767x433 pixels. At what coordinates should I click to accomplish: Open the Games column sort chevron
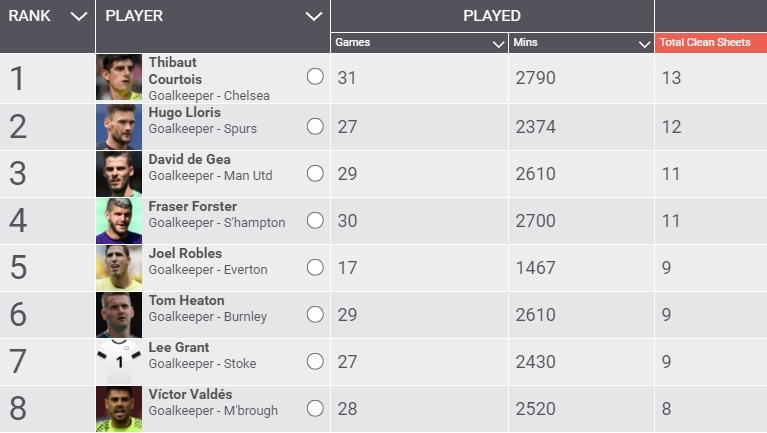click(498, 44)
